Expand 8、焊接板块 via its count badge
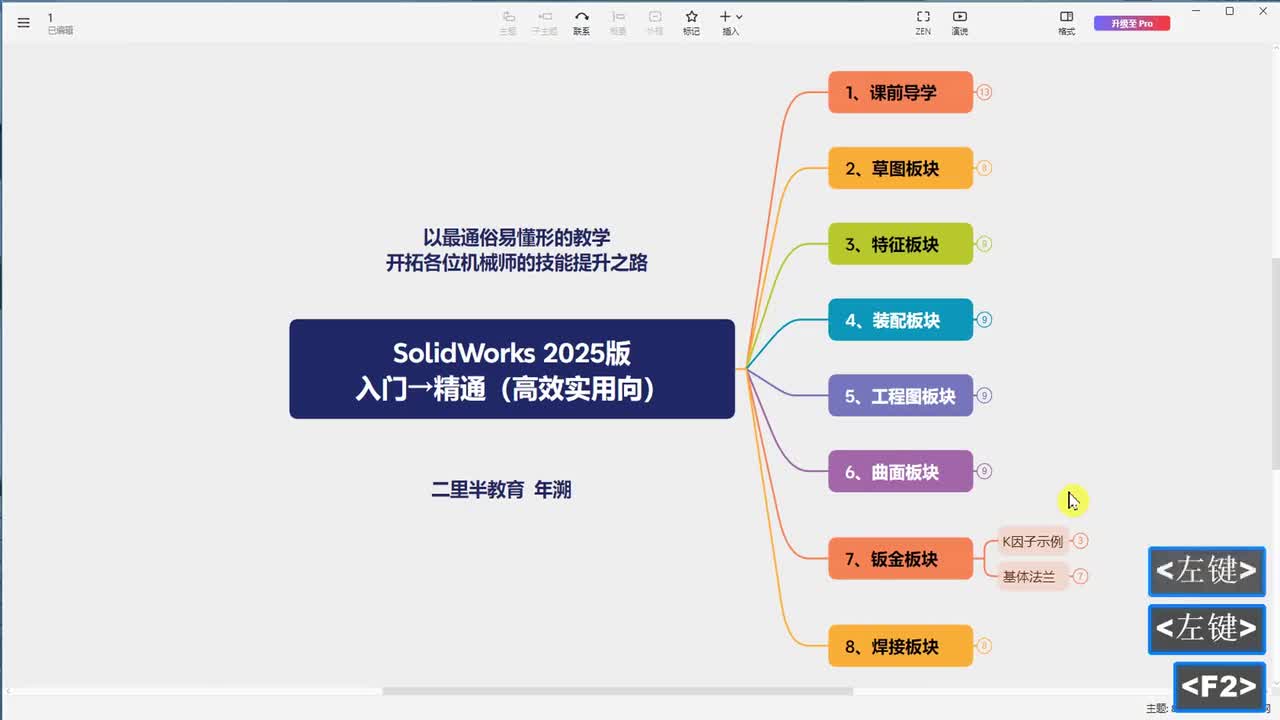Screen dimensions: 1280x720 click(984, 646)
